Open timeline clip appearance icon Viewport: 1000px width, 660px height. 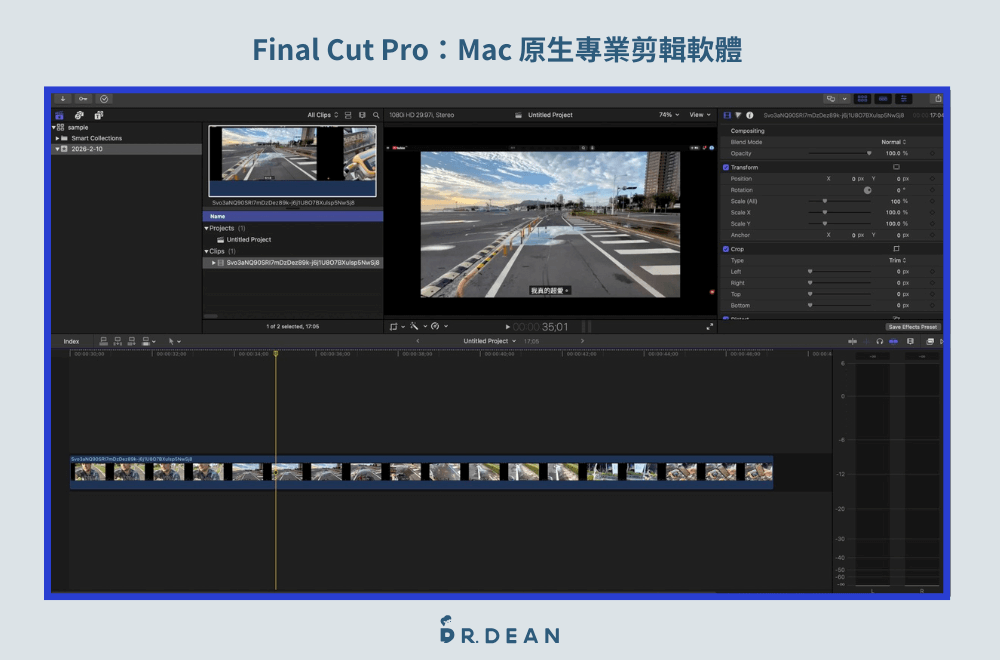coord(910,342)
